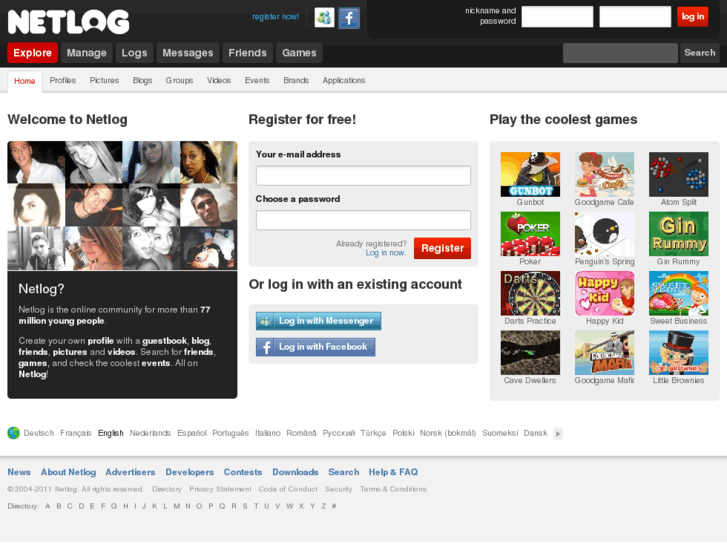727x545 pixels.
Task: Open the Darts Practice game icon
Action: 530,293
